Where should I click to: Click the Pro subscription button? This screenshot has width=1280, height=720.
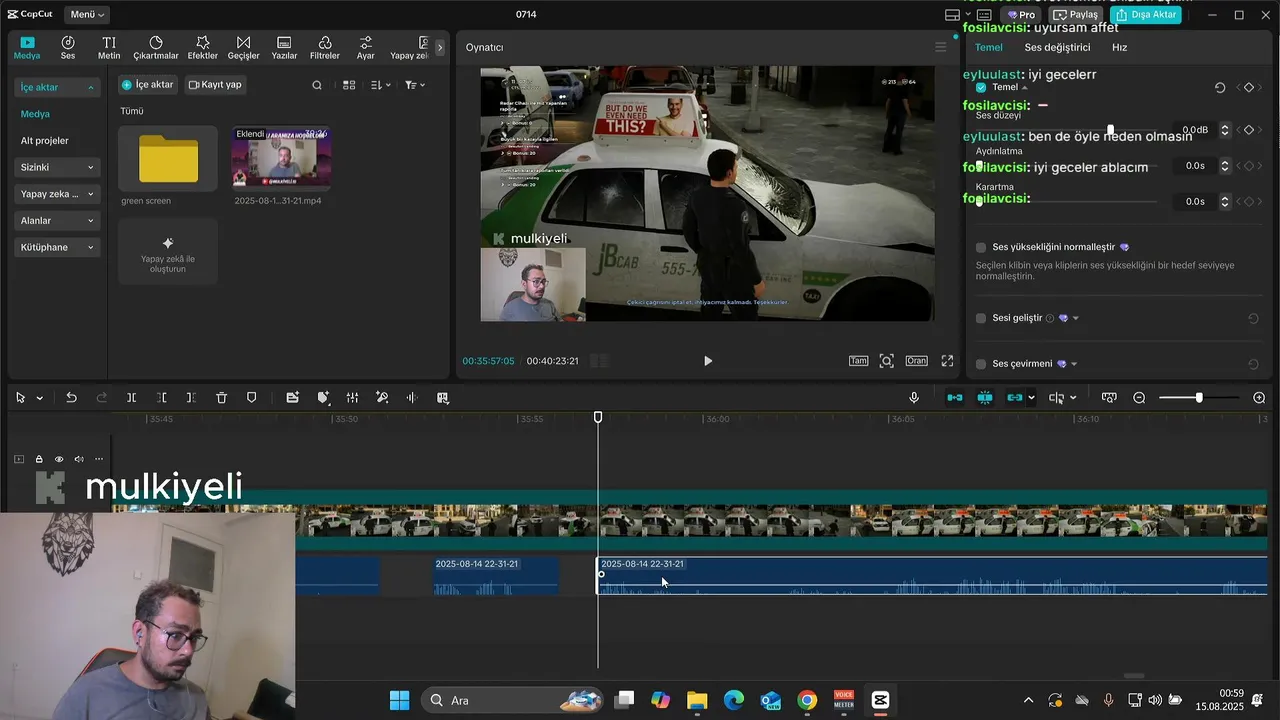point(1021,15)
